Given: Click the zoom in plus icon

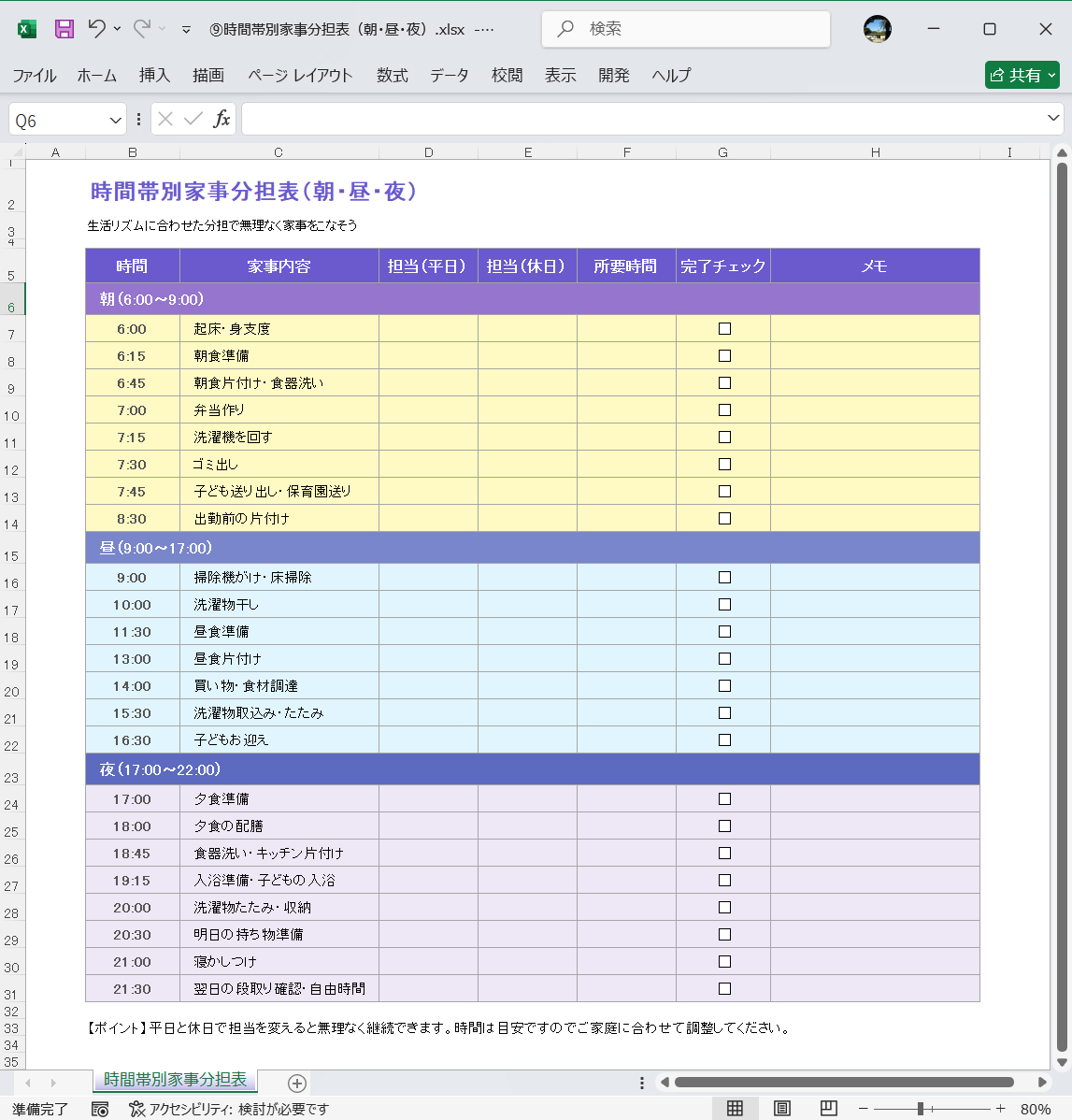Looking at the screenshot, I should tap(1001, 1109).
